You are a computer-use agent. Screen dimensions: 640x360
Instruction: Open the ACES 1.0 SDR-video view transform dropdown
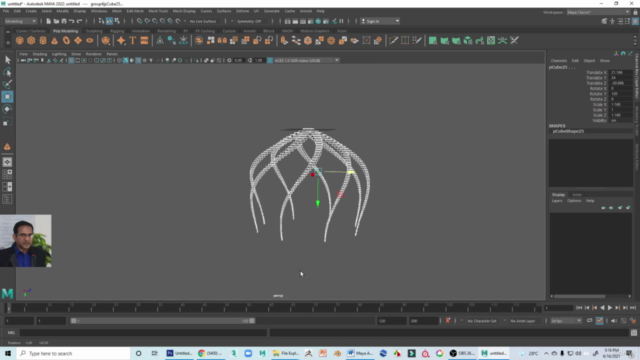click(306, 60)
